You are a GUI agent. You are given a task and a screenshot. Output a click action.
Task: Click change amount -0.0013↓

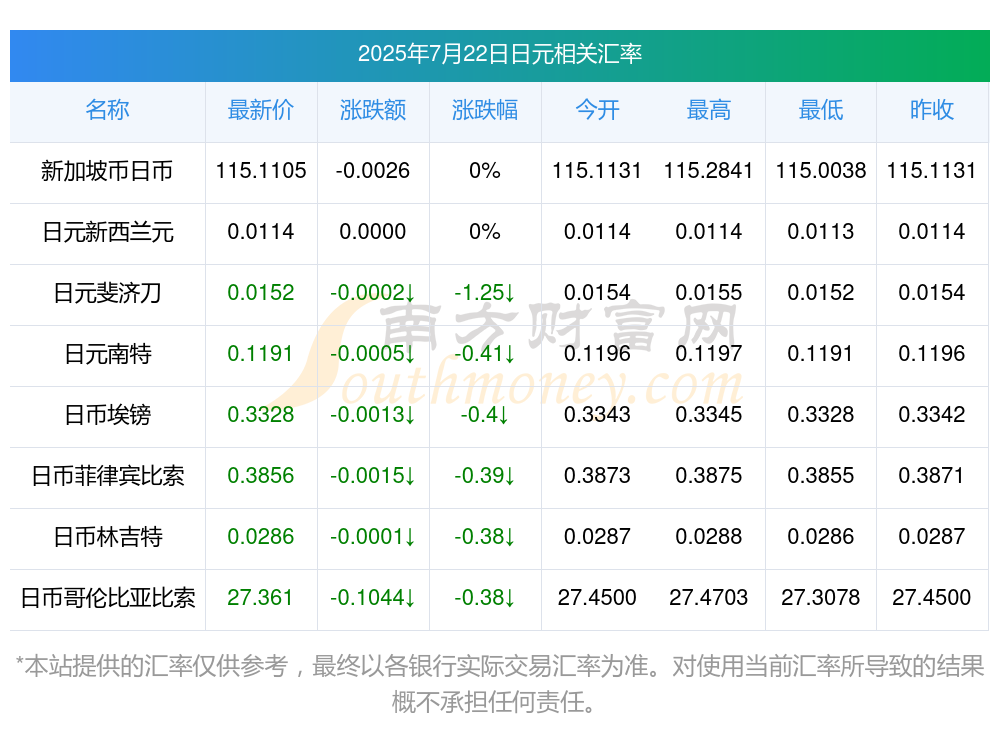click(x=373, y=415)
